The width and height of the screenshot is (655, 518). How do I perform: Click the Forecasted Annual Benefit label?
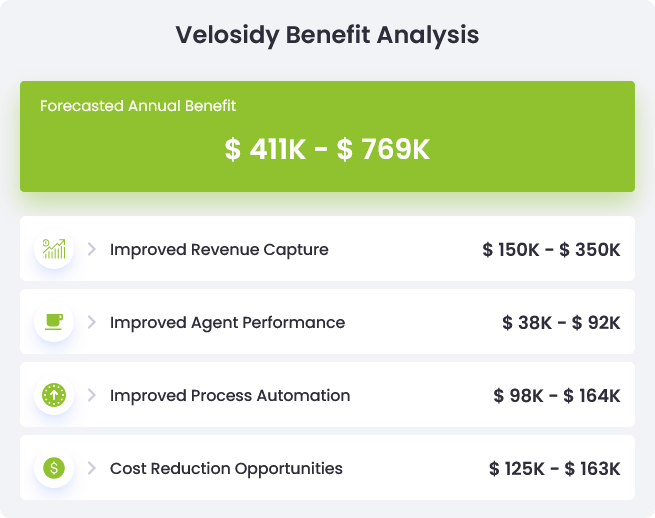[138, 106]
